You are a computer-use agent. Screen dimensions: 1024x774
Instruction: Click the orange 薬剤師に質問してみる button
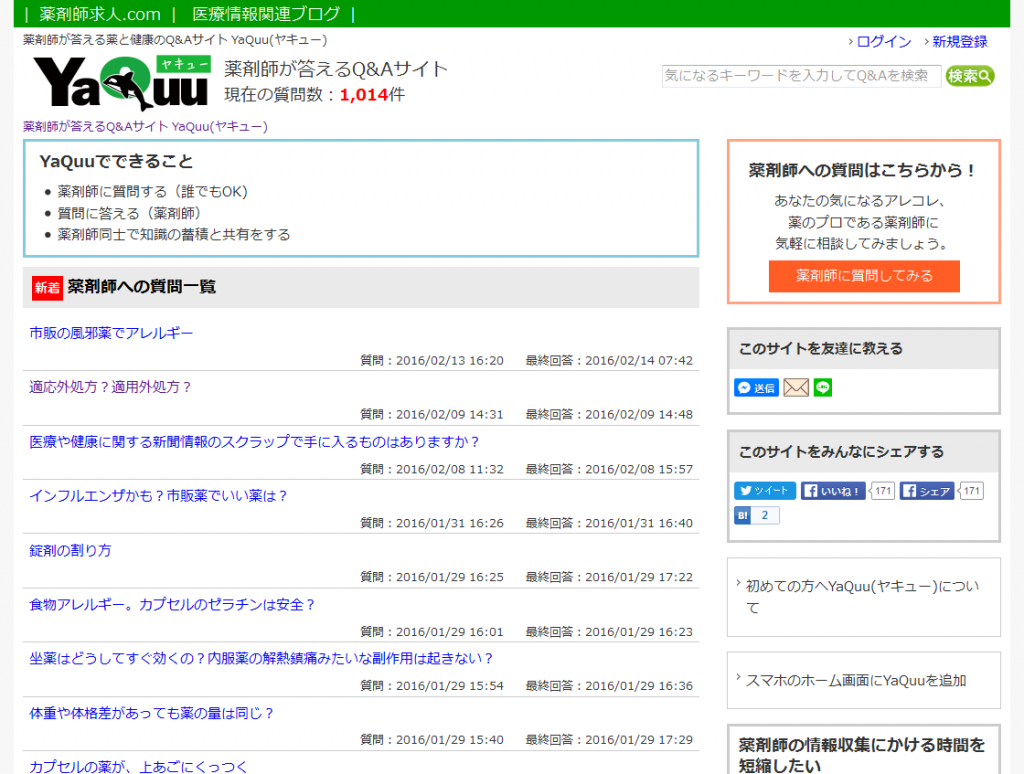864,276
